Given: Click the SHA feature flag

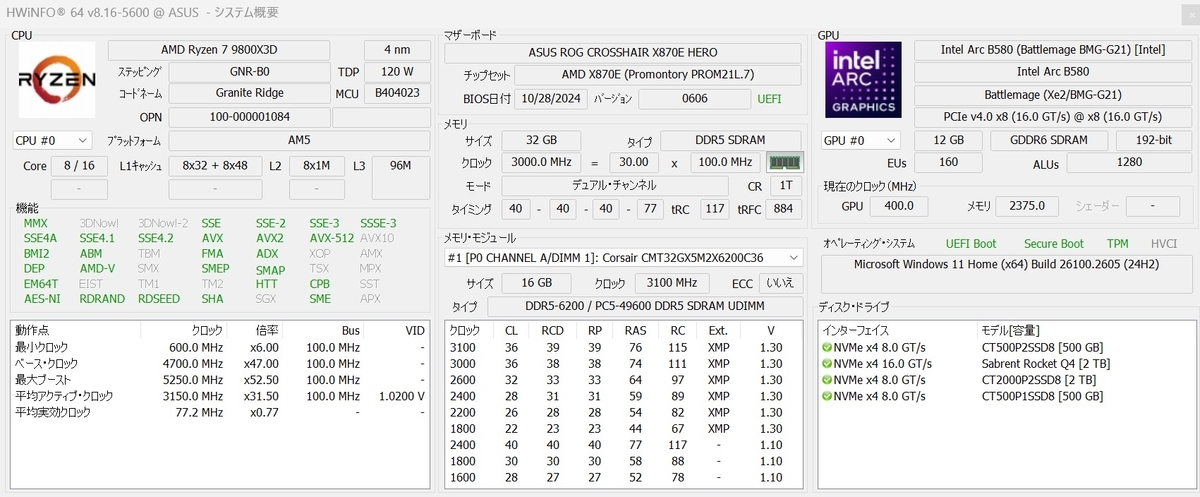Looking at the screenshot, I should tap(212, 298).
